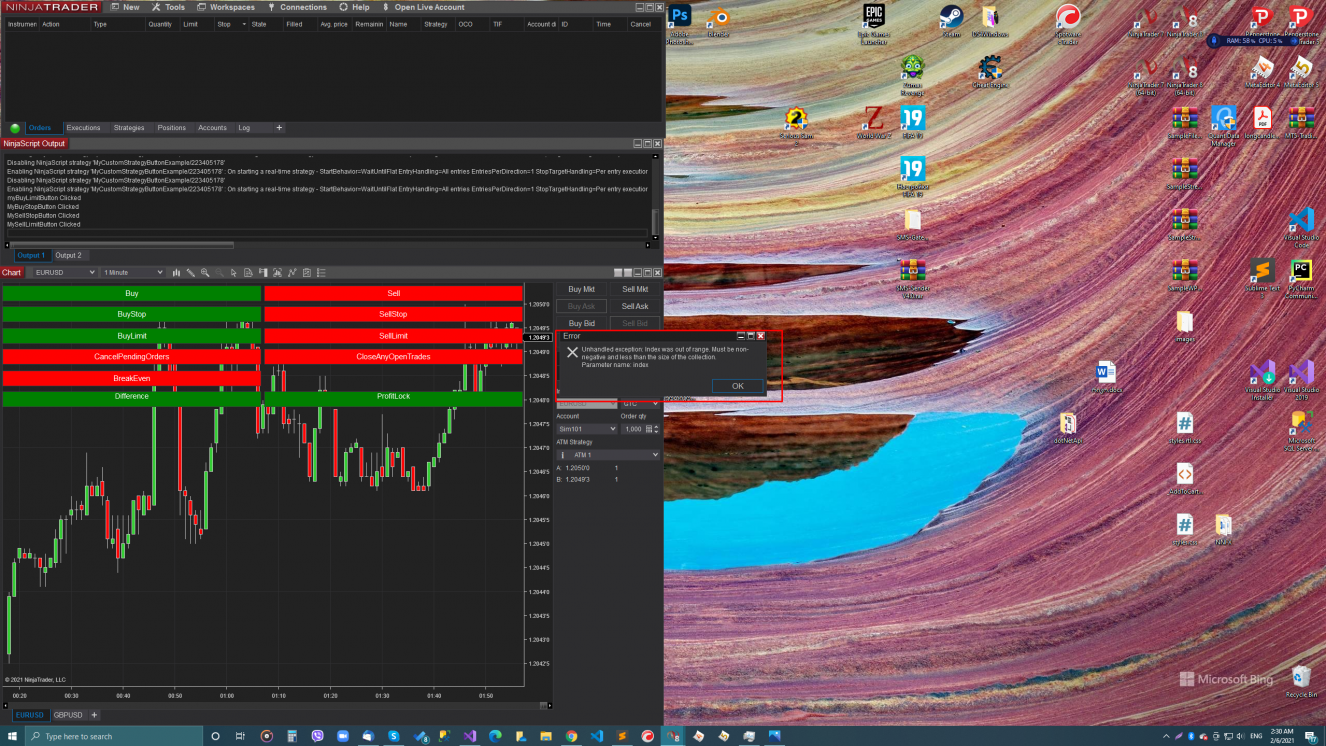
Task: Select the drawing tools pencil icon
Action: pos(190,272)
